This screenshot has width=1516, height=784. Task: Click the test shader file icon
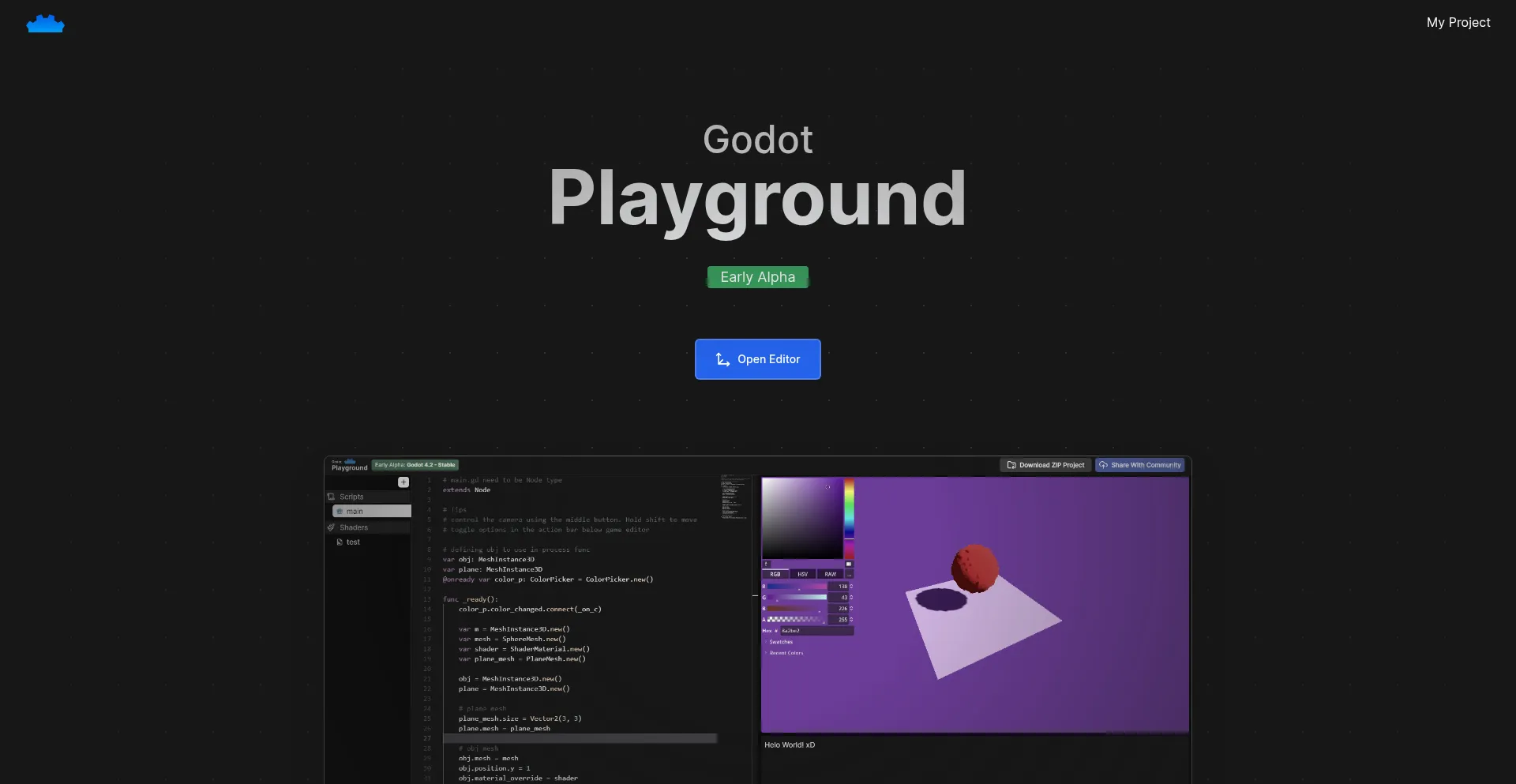tap(340, 542)
